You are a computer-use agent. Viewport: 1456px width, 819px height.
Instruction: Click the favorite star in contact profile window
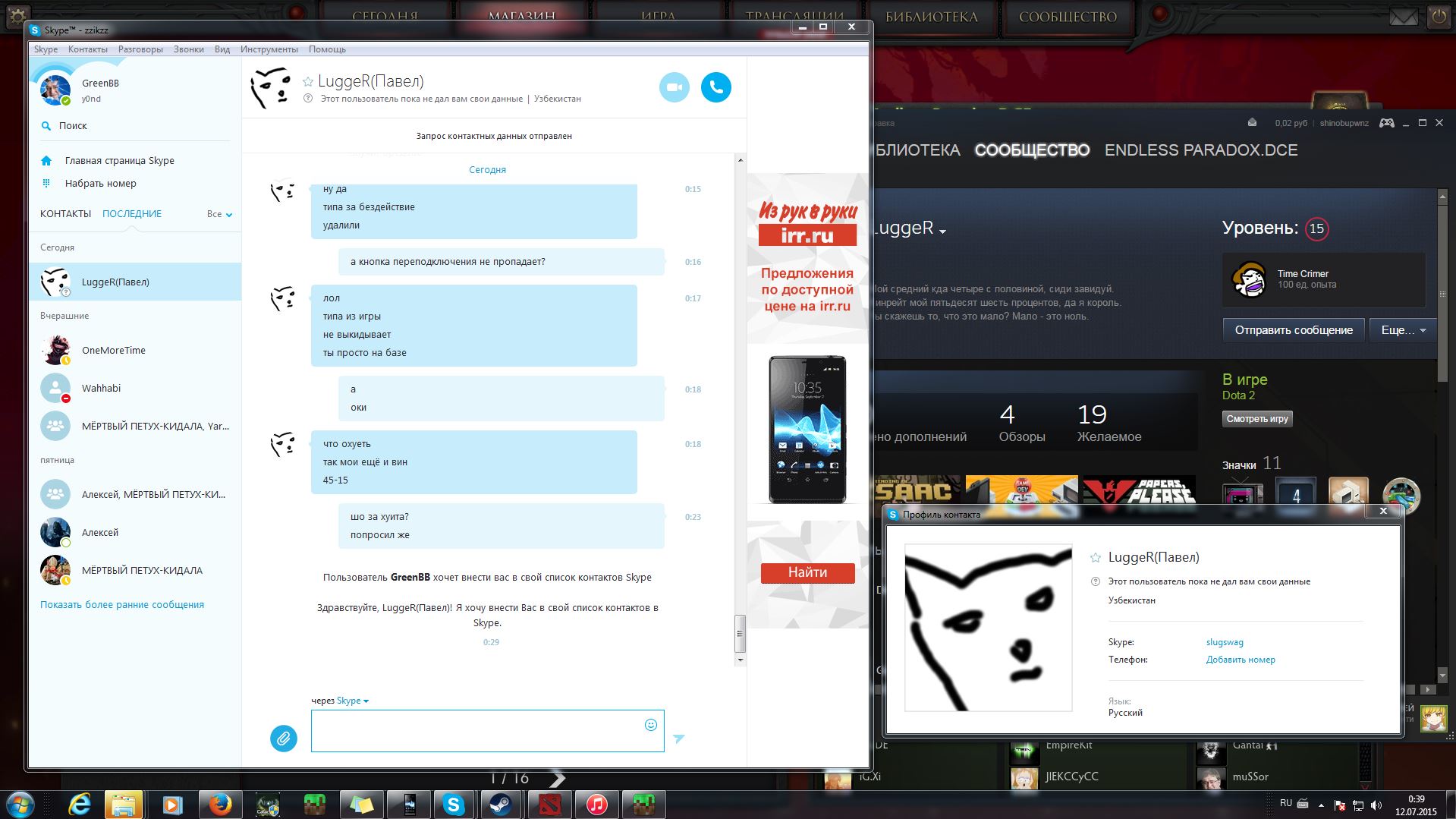point(1095,557)
